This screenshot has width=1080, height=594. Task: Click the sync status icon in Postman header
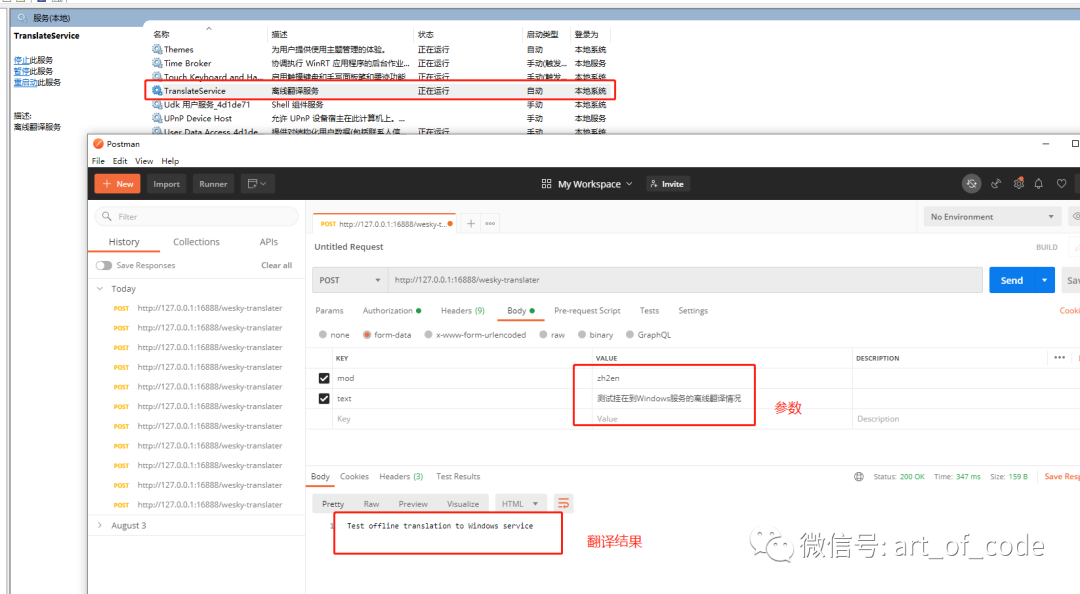click(971, 184)
